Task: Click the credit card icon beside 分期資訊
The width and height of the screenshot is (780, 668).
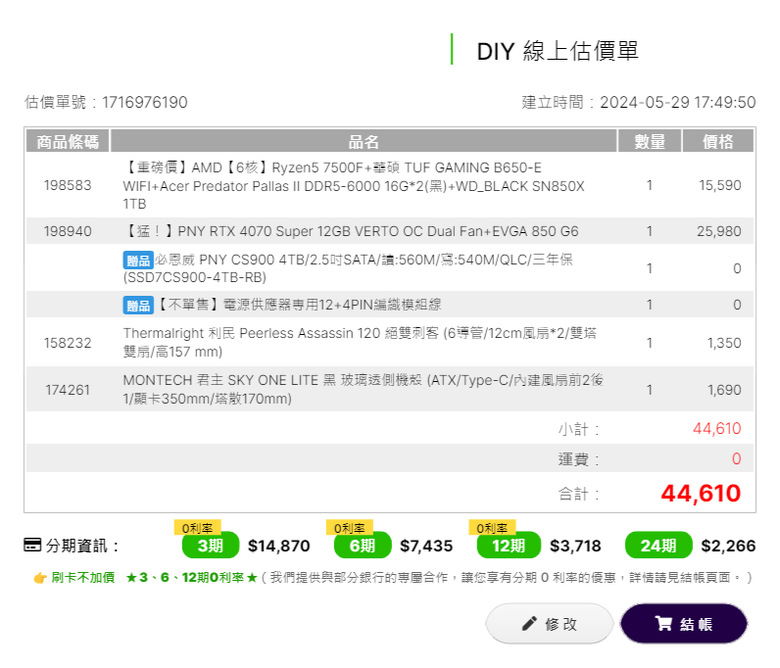Action: (33, 545)
